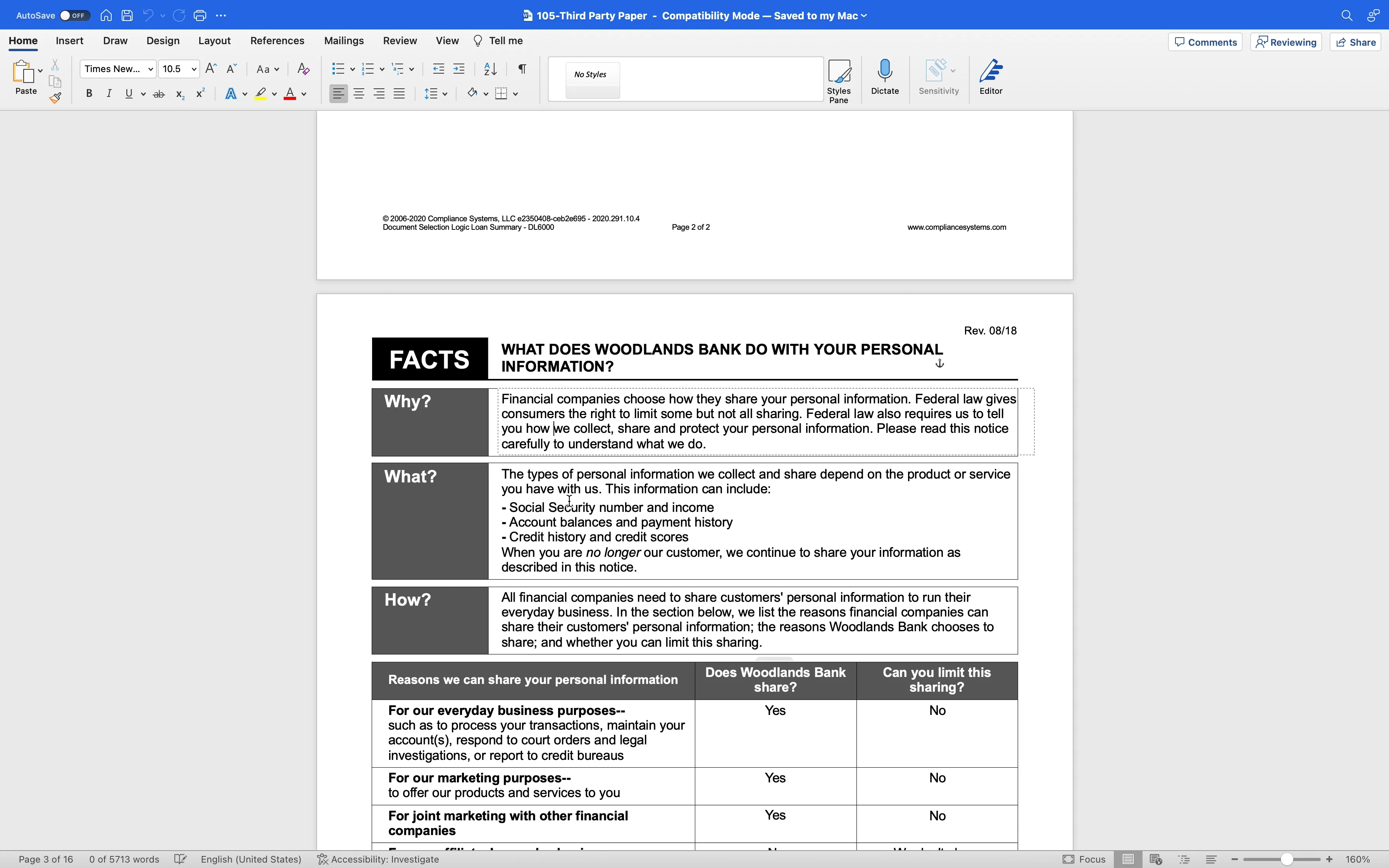Switch to Outline view icon
The image size is (1389, 868).
click(1184, 859)
